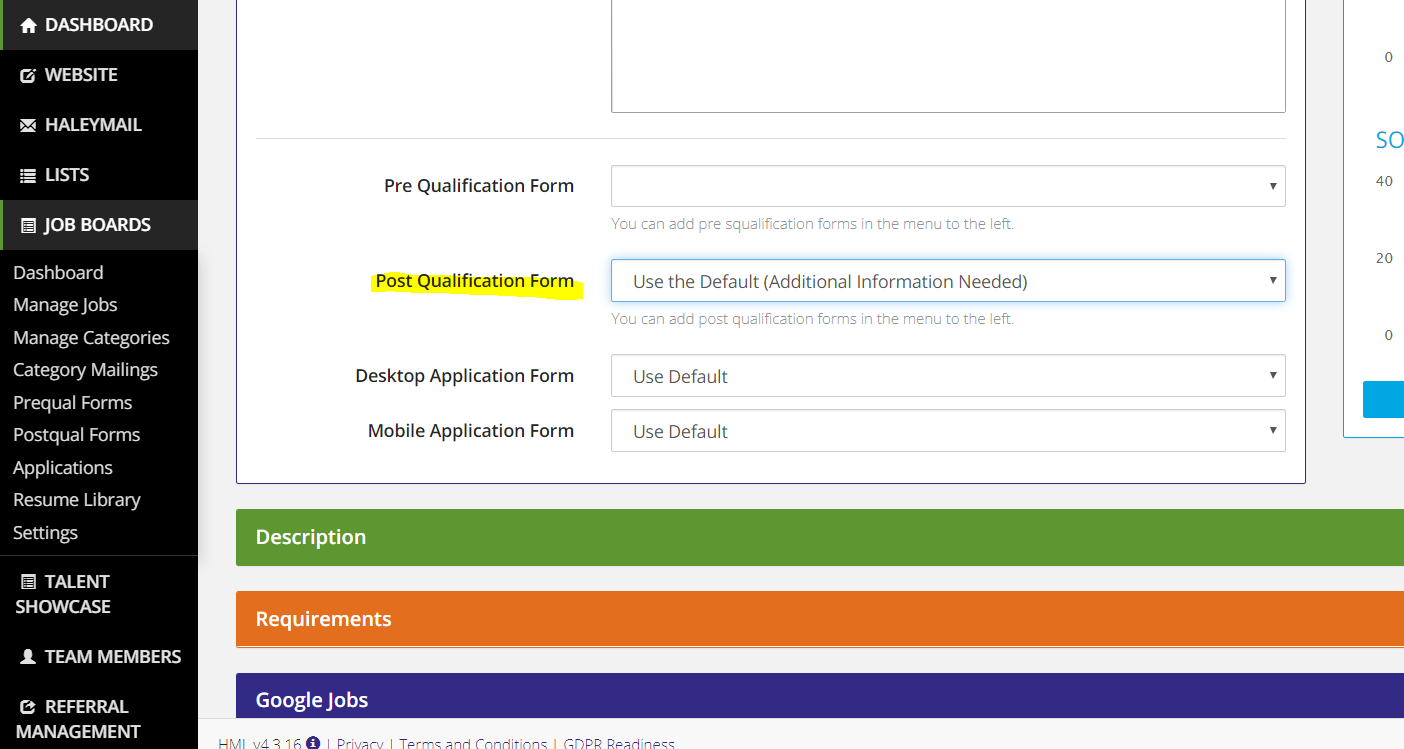
Task: Click the info icon next to HMI v4.3.16
Action: click(x=311, y=744)
